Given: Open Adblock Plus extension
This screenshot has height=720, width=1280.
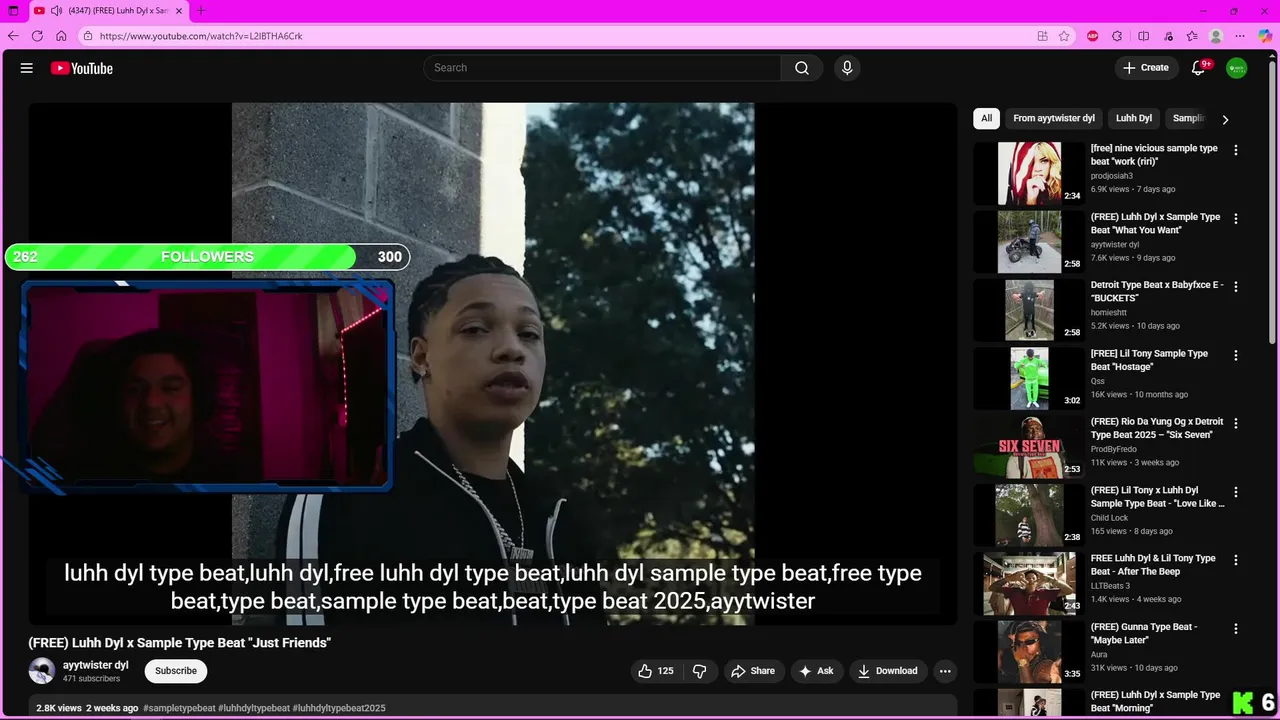Looking at the screenshot, I should [1092, 36].
